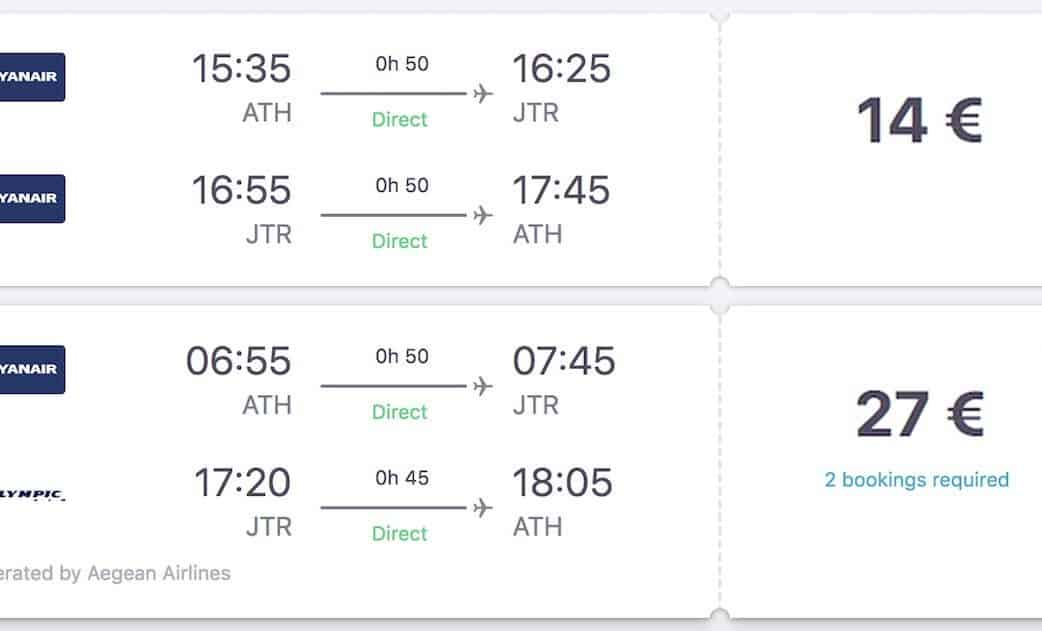This screenshot has width=1042, height=631.
Task: Click 'Direct' label on 15:35 flight
Action: 399,120
